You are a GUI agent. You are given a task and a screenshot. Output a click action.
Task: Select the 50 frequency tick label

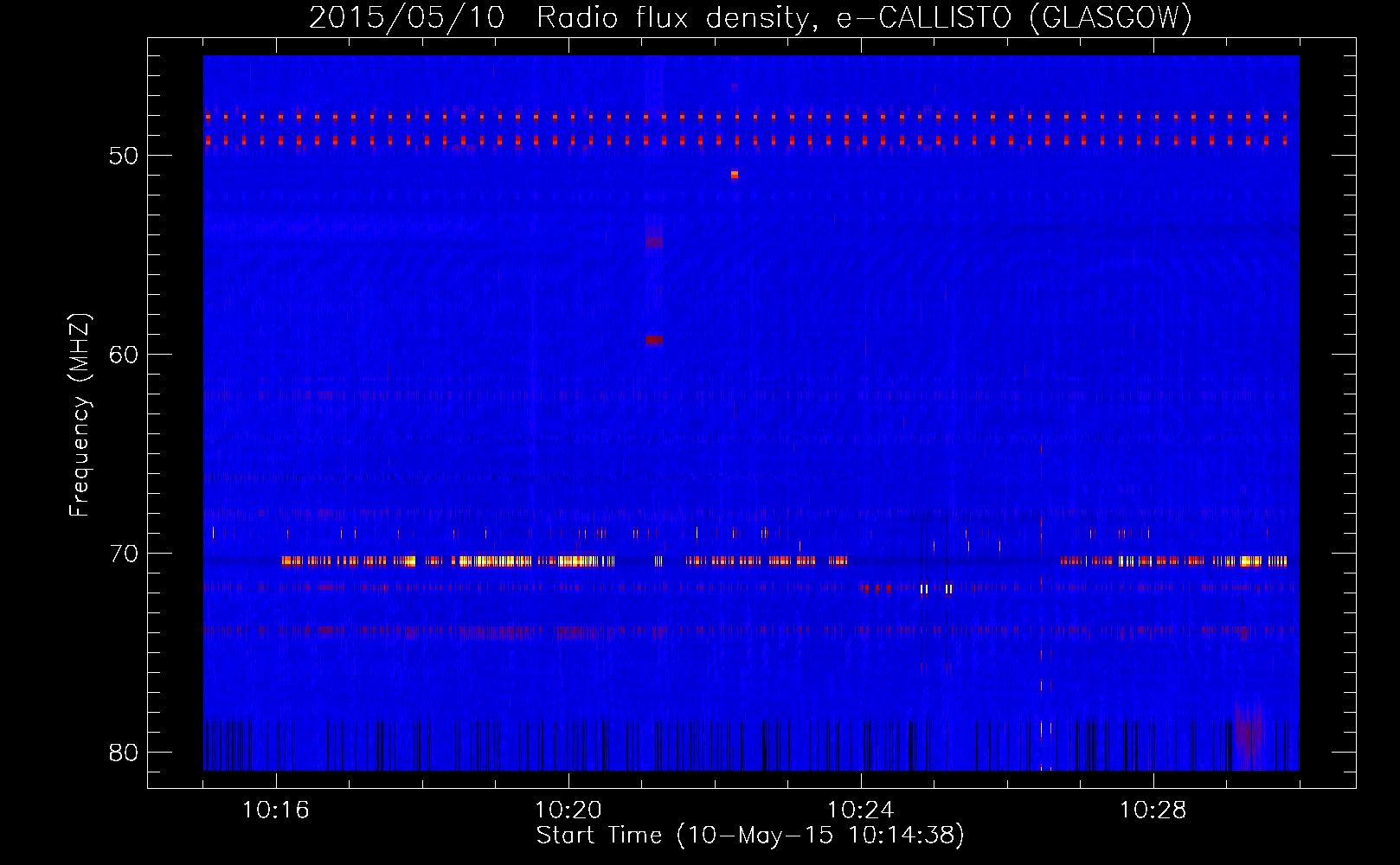(x=124, y=156)
